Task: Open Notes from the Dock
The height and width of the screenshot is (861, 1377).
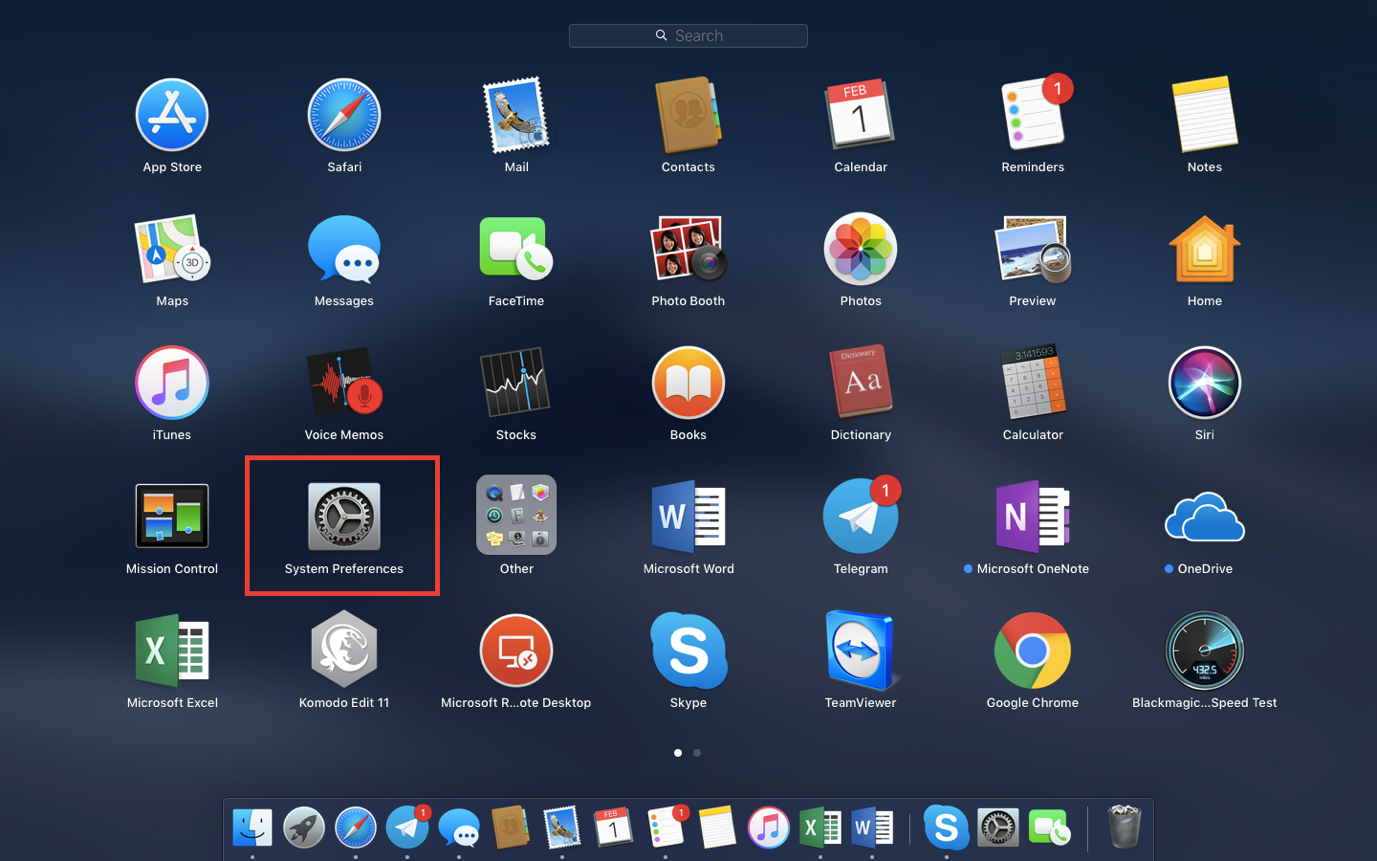Action: [x=717, y=827]
